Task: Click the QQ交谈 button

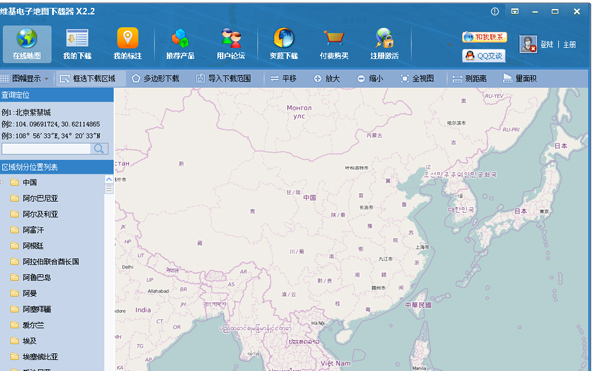Action: (x=484, y=56)
